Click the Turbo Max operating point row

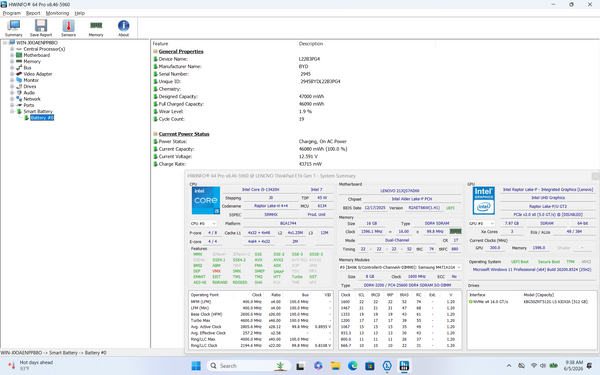261,321
